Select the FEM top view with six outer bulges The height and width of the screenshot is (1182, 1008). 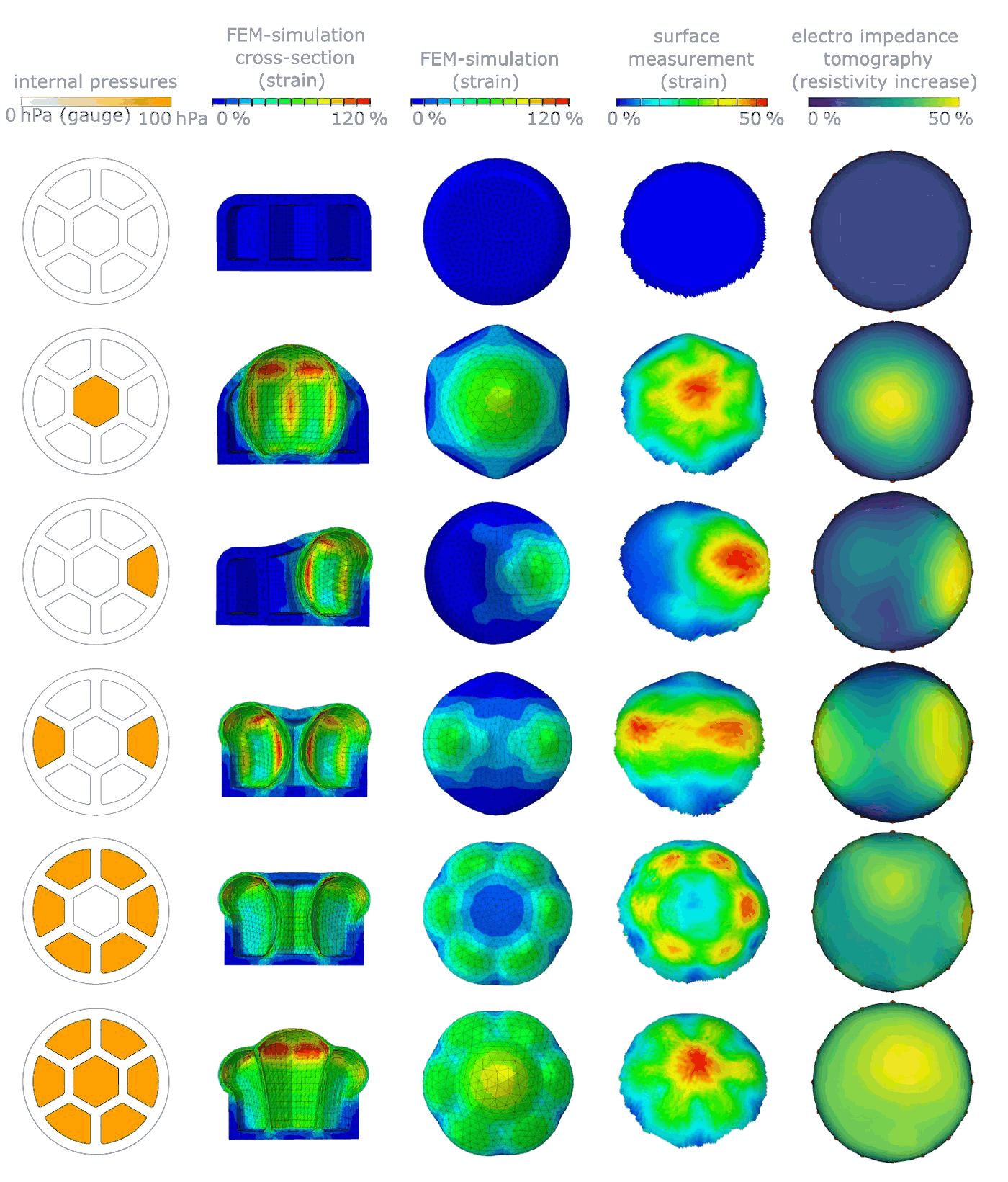pyautogui.click(x=498, y=913)
